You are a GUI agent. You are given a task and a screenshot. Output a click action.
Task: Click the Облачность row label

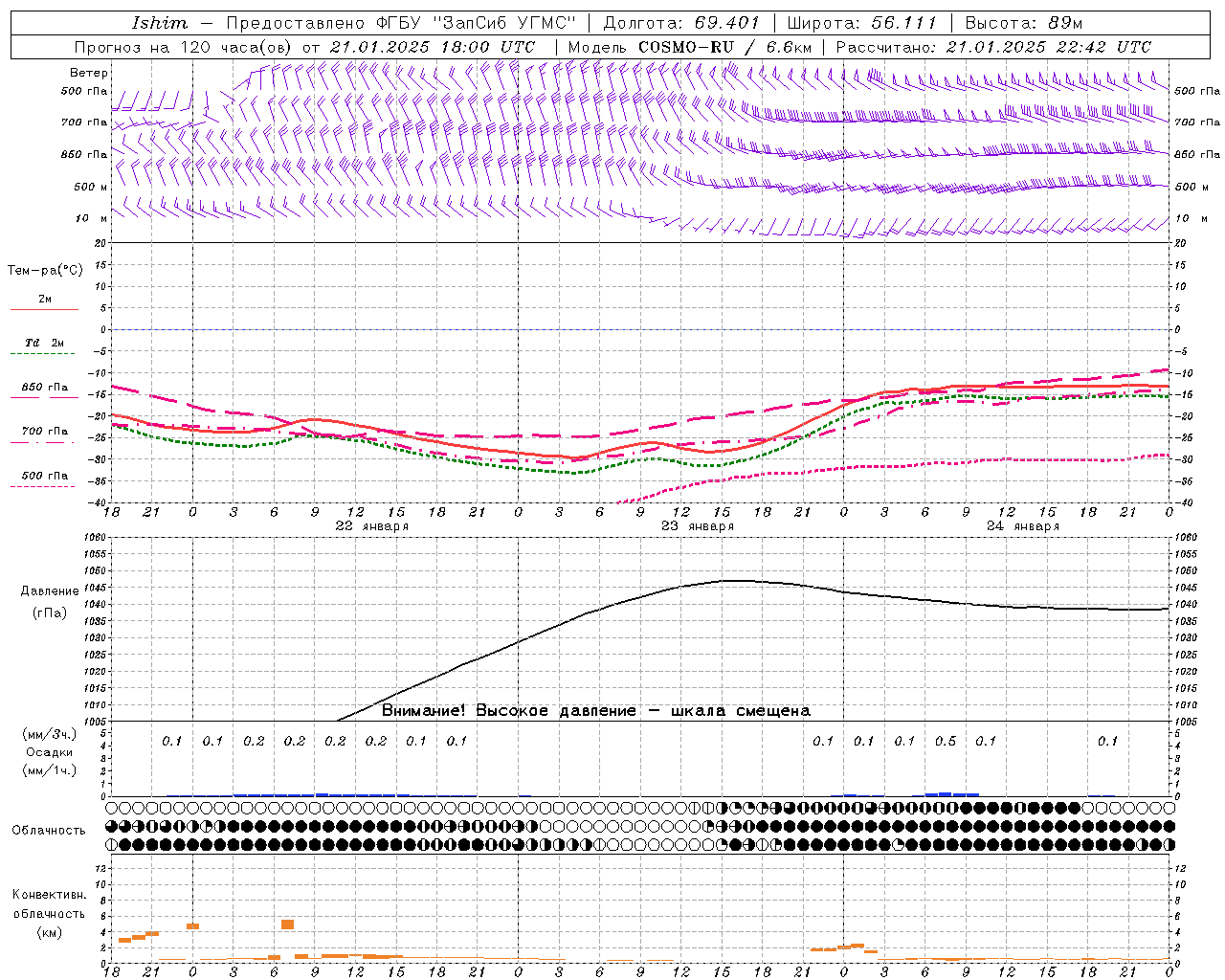click(49, 831)
